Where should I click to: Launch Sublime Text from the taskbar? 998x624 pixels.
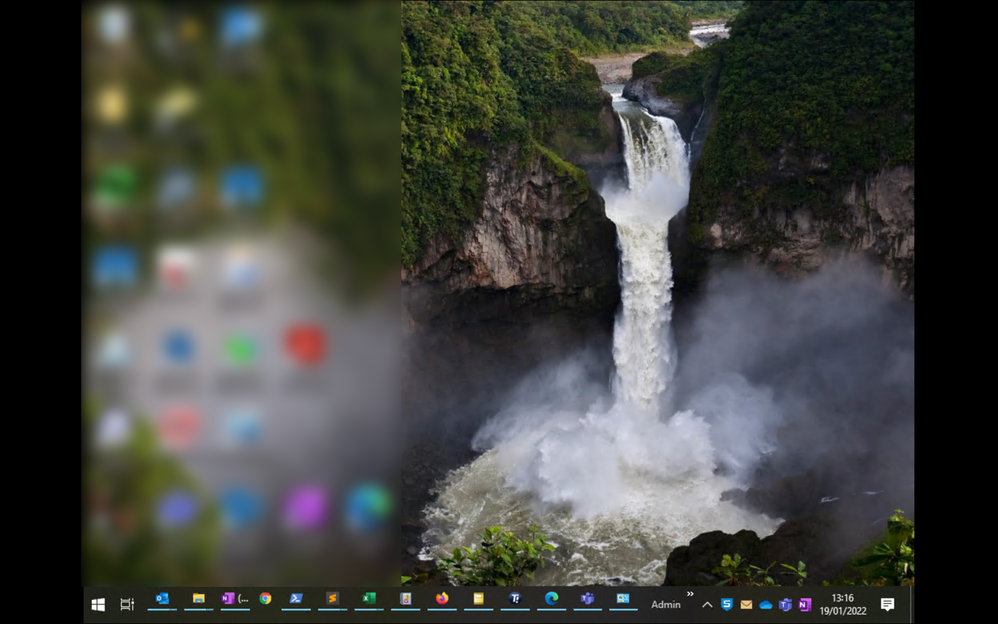pyautogui.click(x=333, y=603)
